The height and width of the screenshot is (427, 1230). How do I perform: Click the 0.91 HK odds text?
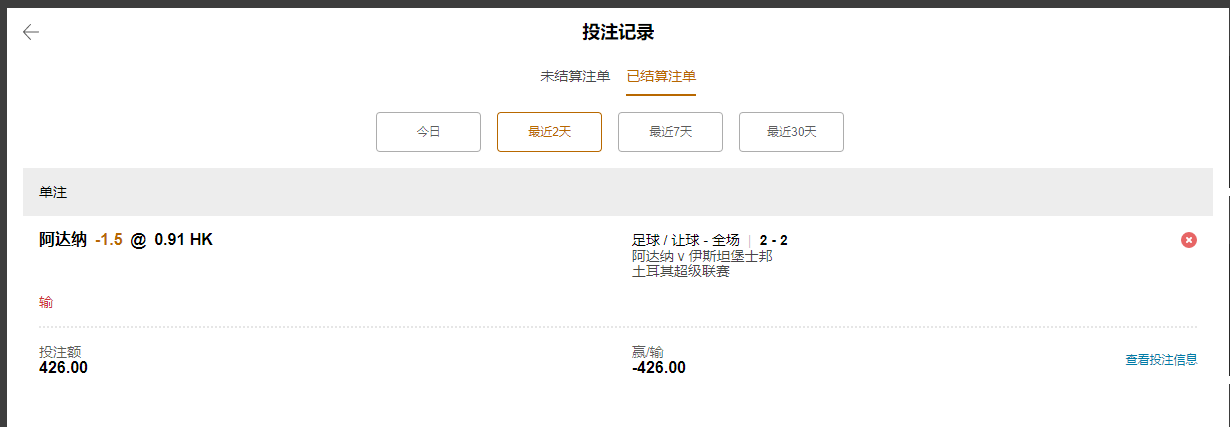pyautogui.click(x=183, y=240)
